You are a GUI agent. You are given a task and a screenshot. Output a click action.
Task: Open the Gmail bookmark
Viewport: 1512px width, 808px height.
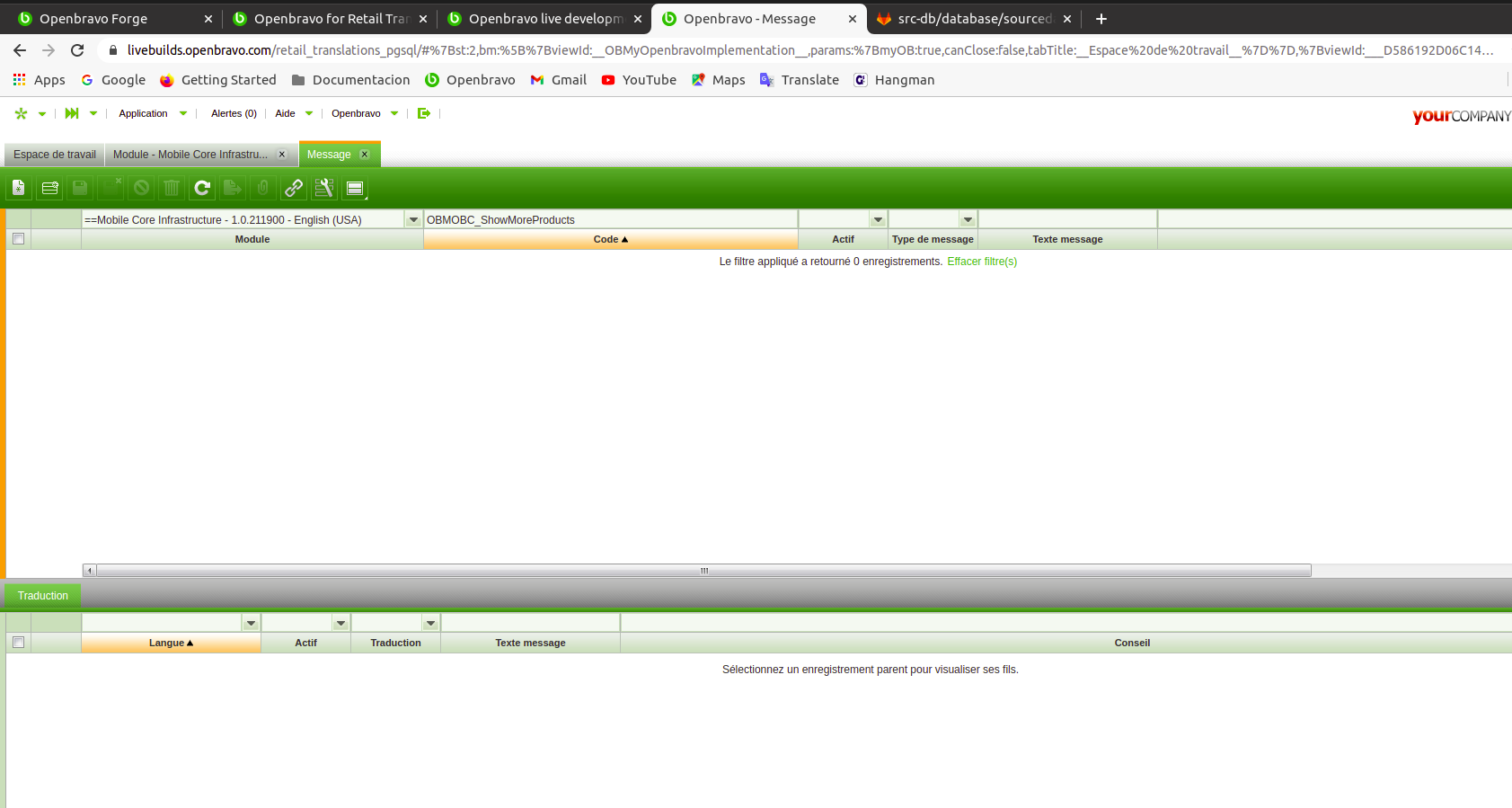pos(559,80)
